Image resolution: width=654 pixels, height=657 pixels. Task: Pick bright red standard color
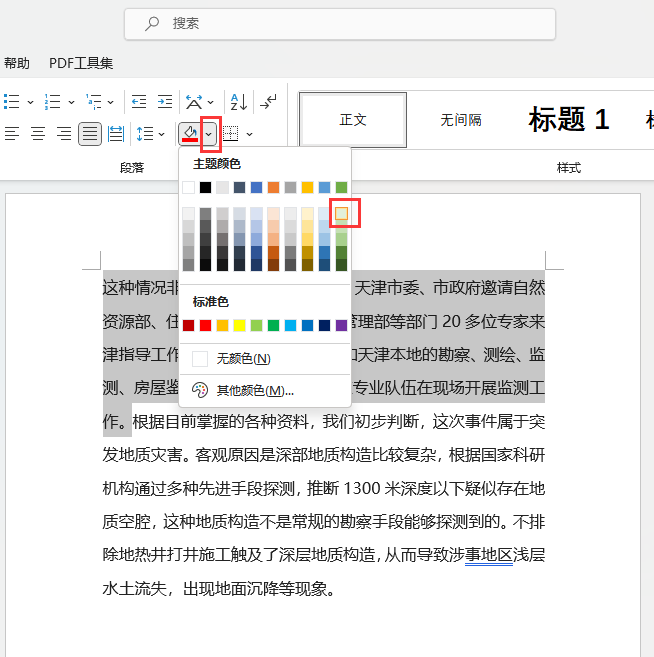(x=205, y=325)
